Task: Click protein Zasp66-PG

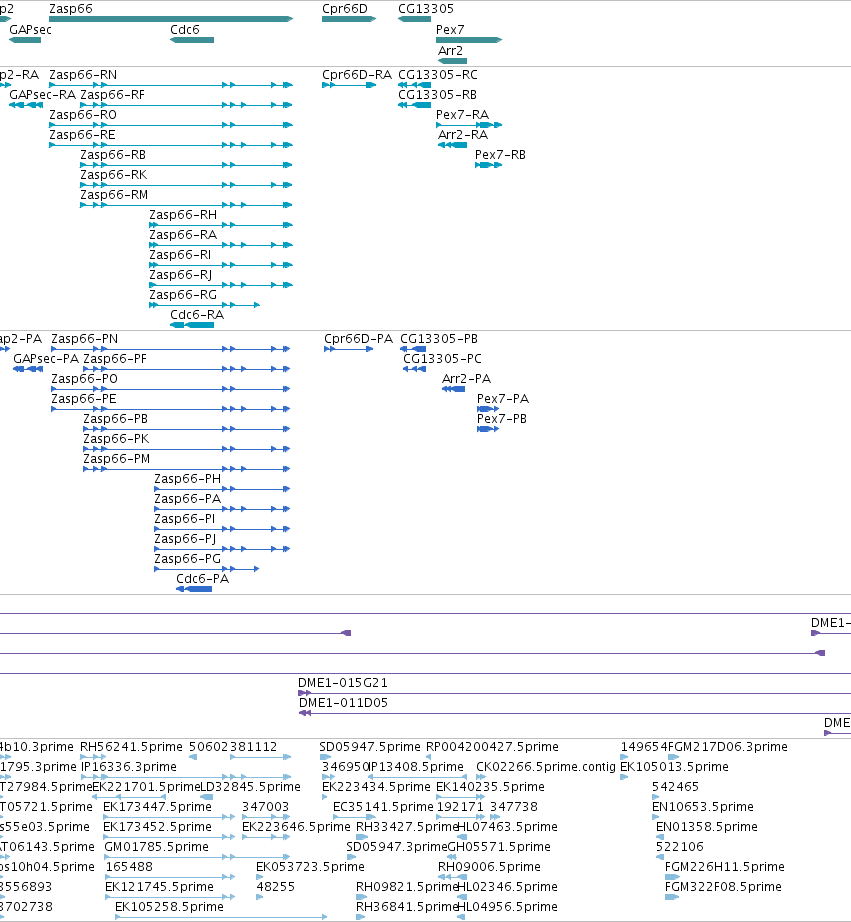Action: (x=188, y=559)
